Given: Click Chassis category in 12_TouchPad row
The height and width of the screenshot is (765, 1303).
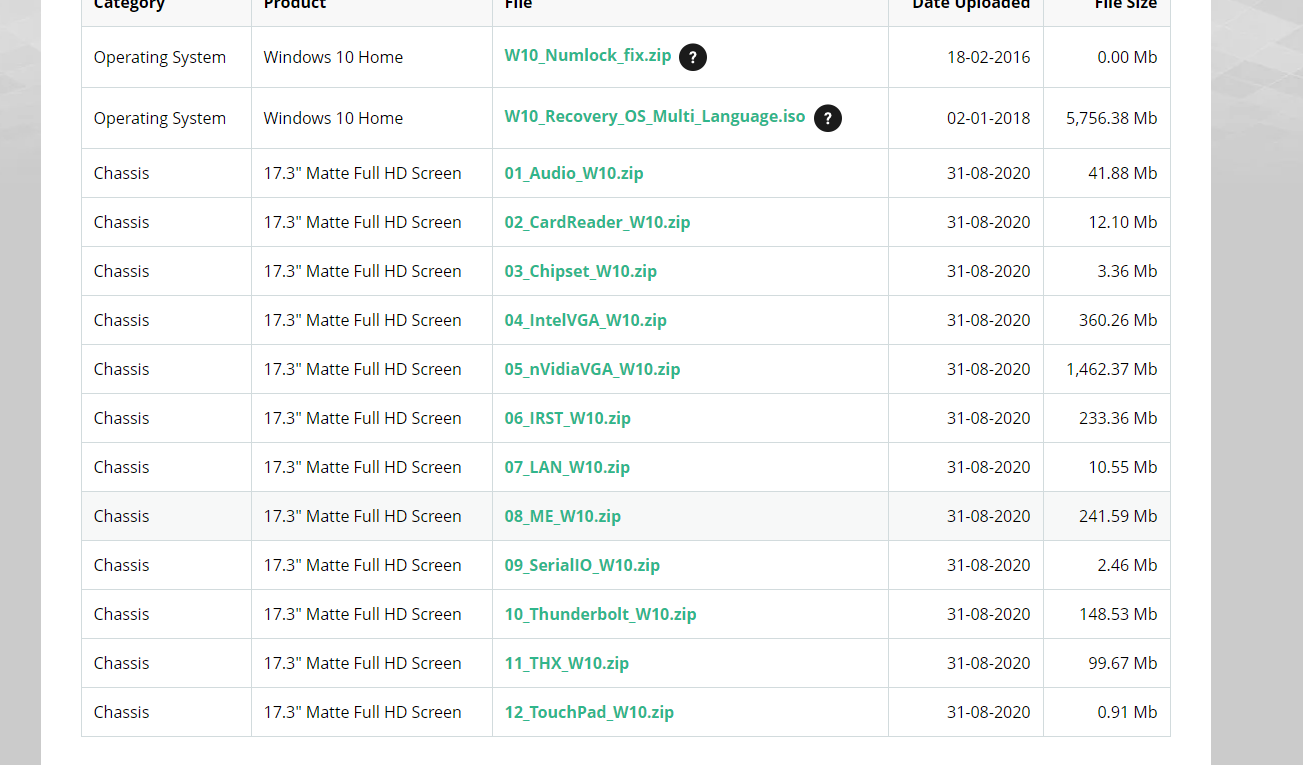Looking at the screenshot, I should click(x=121, y=712).
